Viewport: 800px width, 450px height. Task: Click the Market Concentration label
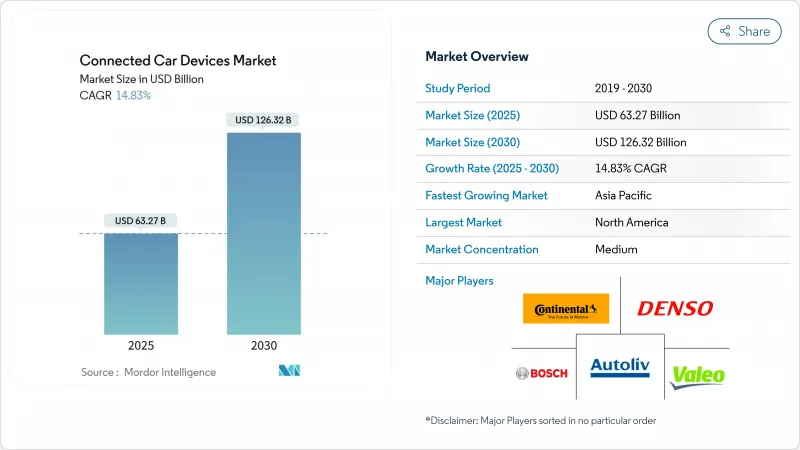coord(482,249)
